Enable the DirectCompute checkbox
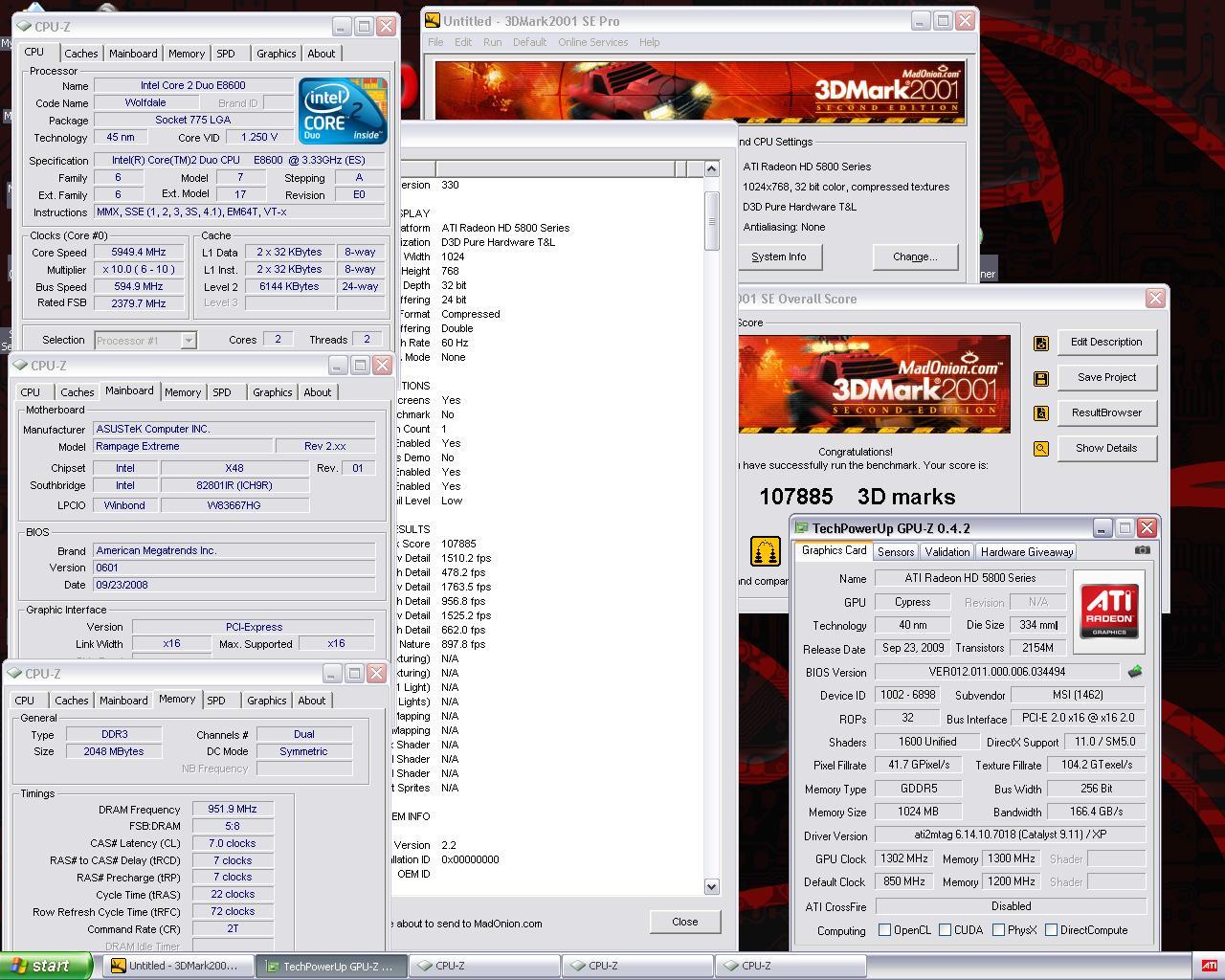This screenshot has height=980, width=1225. click(1052, 930)
